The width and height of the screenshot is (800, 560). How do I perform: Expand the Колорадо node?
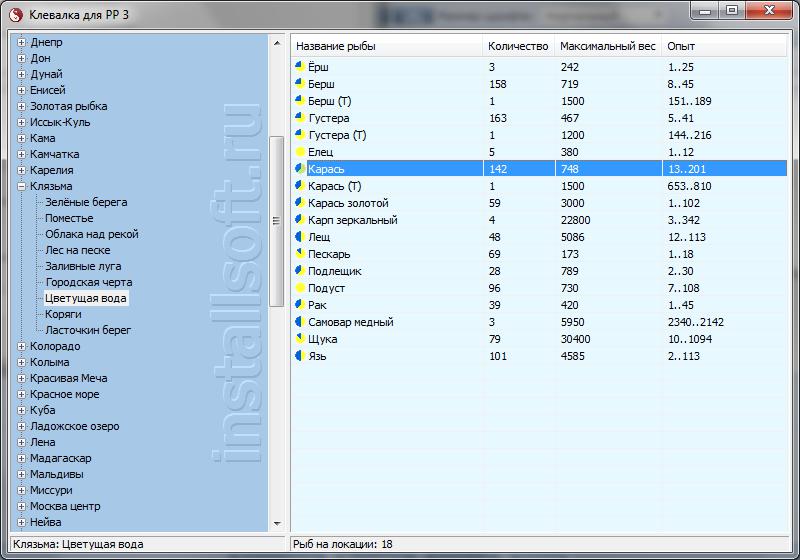click(21, 346)
